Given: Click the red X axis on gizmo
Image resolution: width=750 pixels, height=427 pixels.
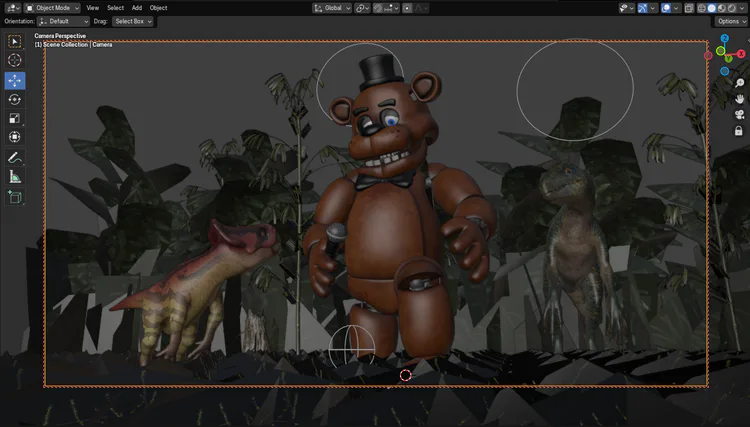Looking at the screenshot, I should (x=741, y=54).
